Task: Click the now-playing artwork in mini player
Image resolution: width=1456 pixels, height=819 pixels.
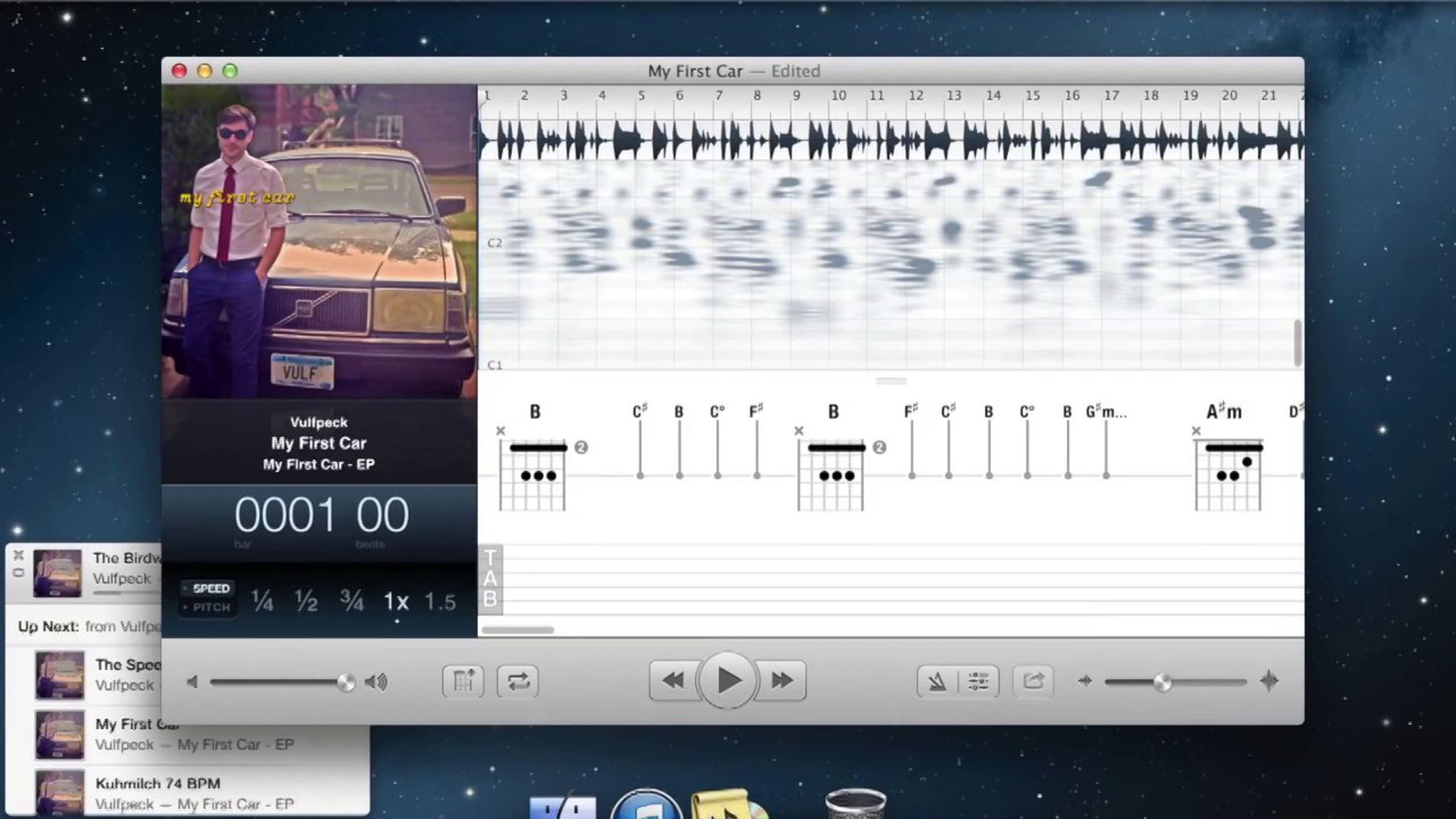Action: [x=58, y=573]
